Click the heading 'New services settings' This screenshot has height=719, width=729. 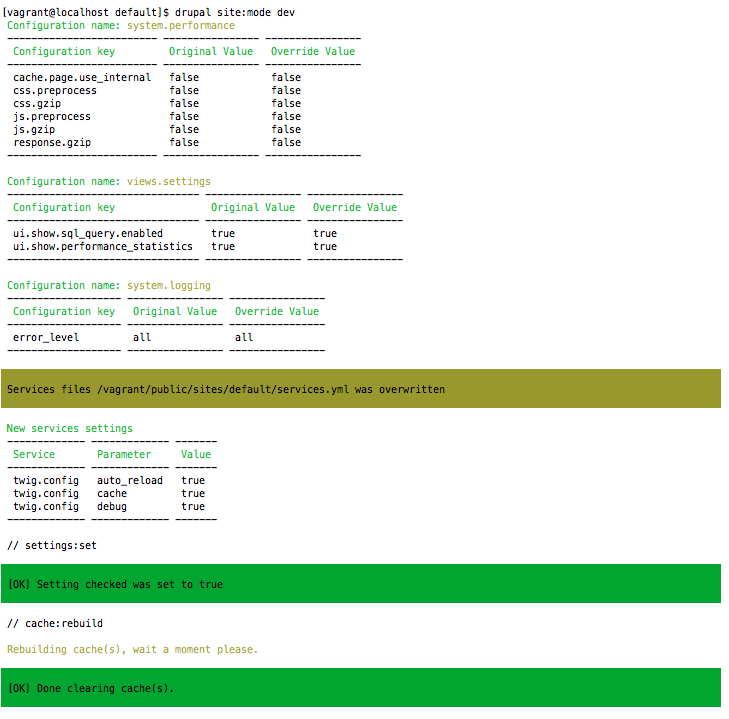tap(69, 428)
